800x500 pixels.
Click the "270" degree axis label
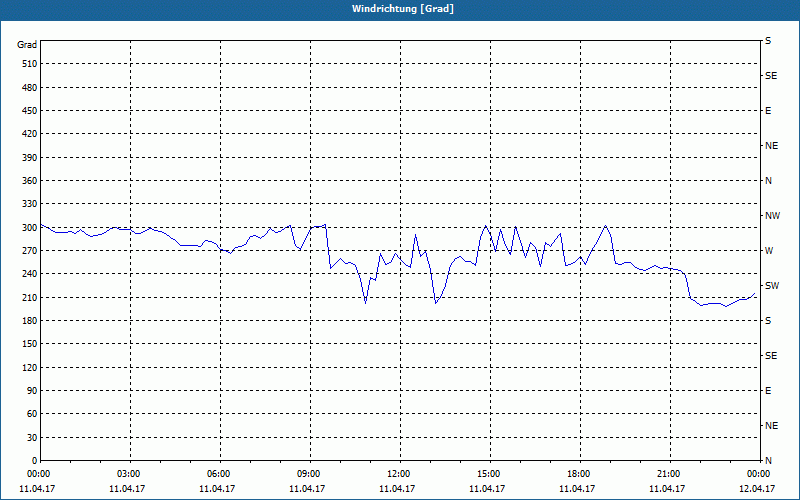(x=30, y=251)
